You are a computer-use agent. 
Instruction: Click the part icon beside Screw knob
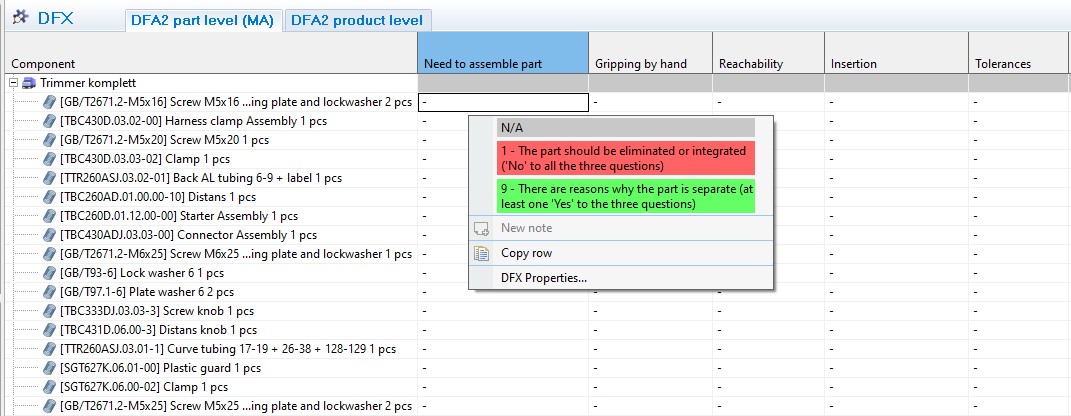[50, 311]
